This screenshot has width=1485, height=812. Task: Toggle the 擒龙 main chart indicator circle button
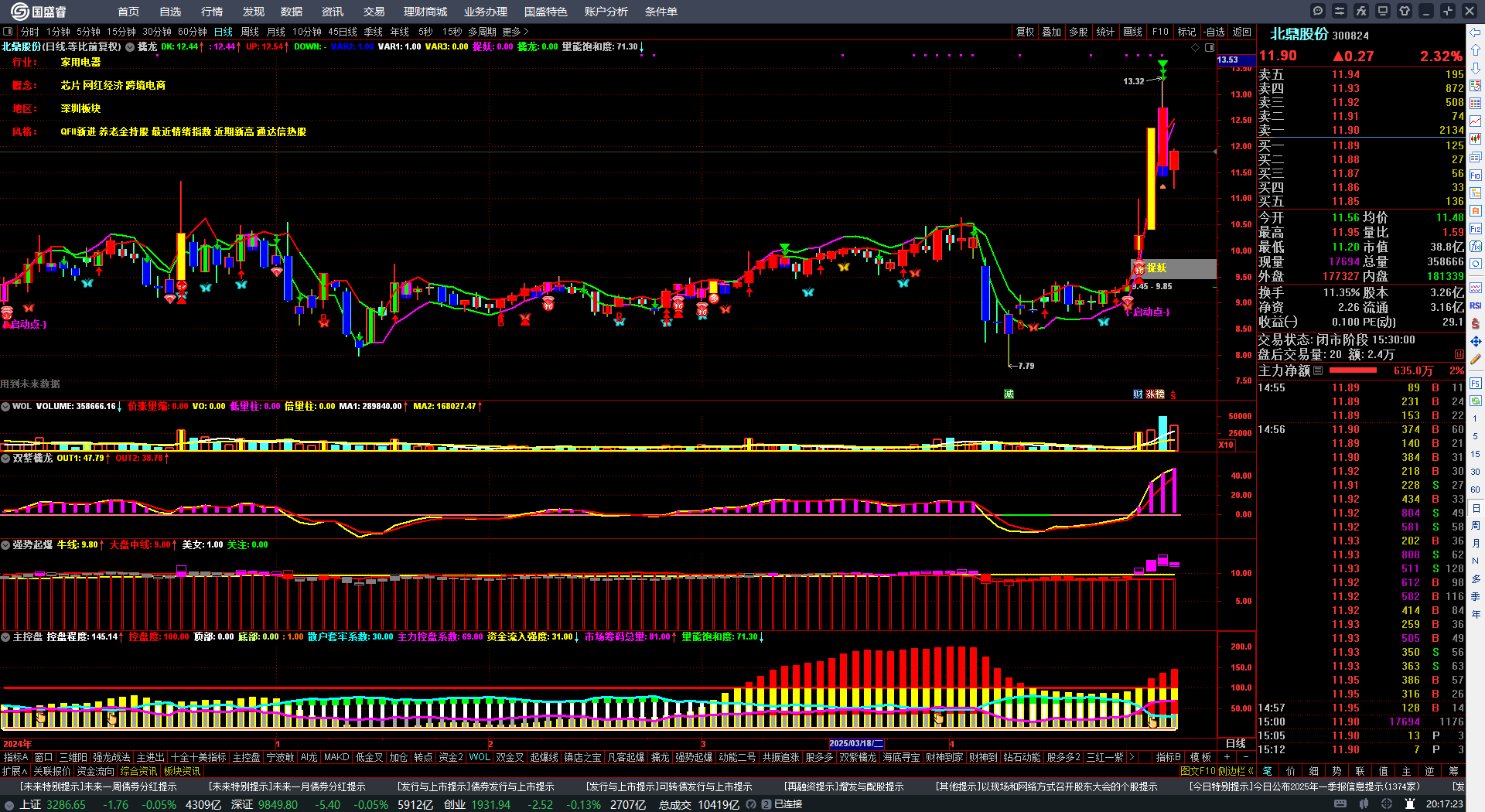coord(130,46)
